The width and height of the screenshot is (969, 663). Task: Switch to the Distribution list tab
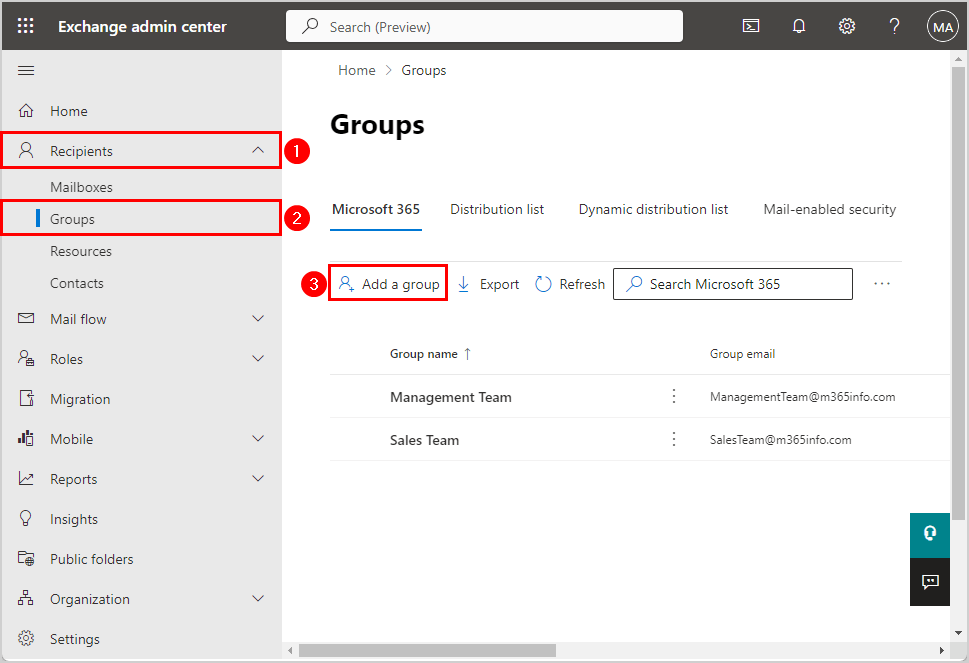tap(497, 209)
